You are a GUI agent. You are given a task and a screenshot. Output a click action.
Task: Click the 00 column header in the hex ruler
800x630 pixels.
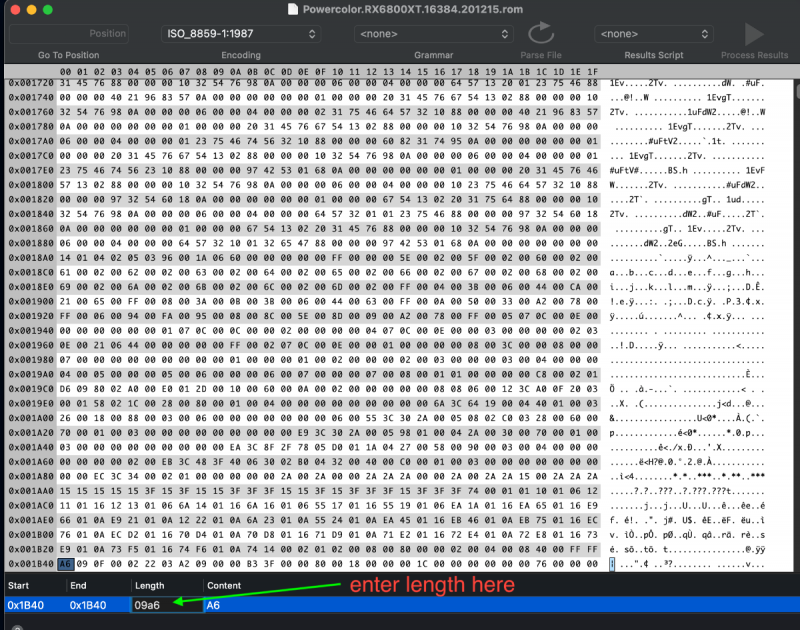click(x=65, y=72)
